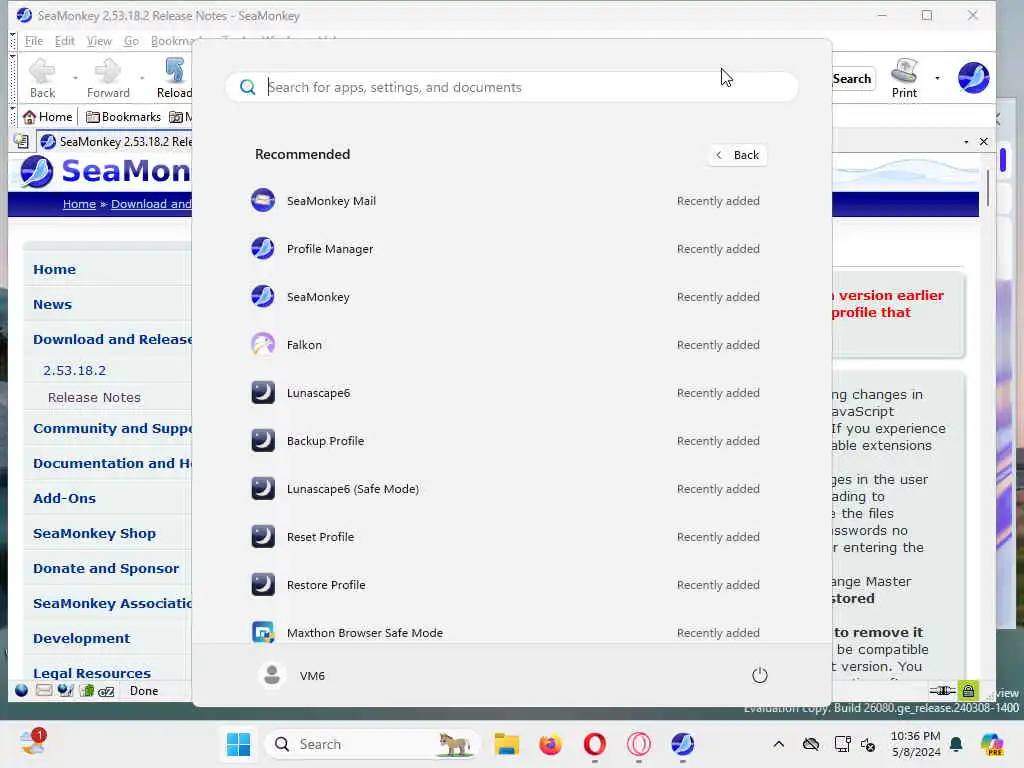Launch Profile Manager from recommended apps
Screen dimensions: 1024x768
click(x=507, y=249)
